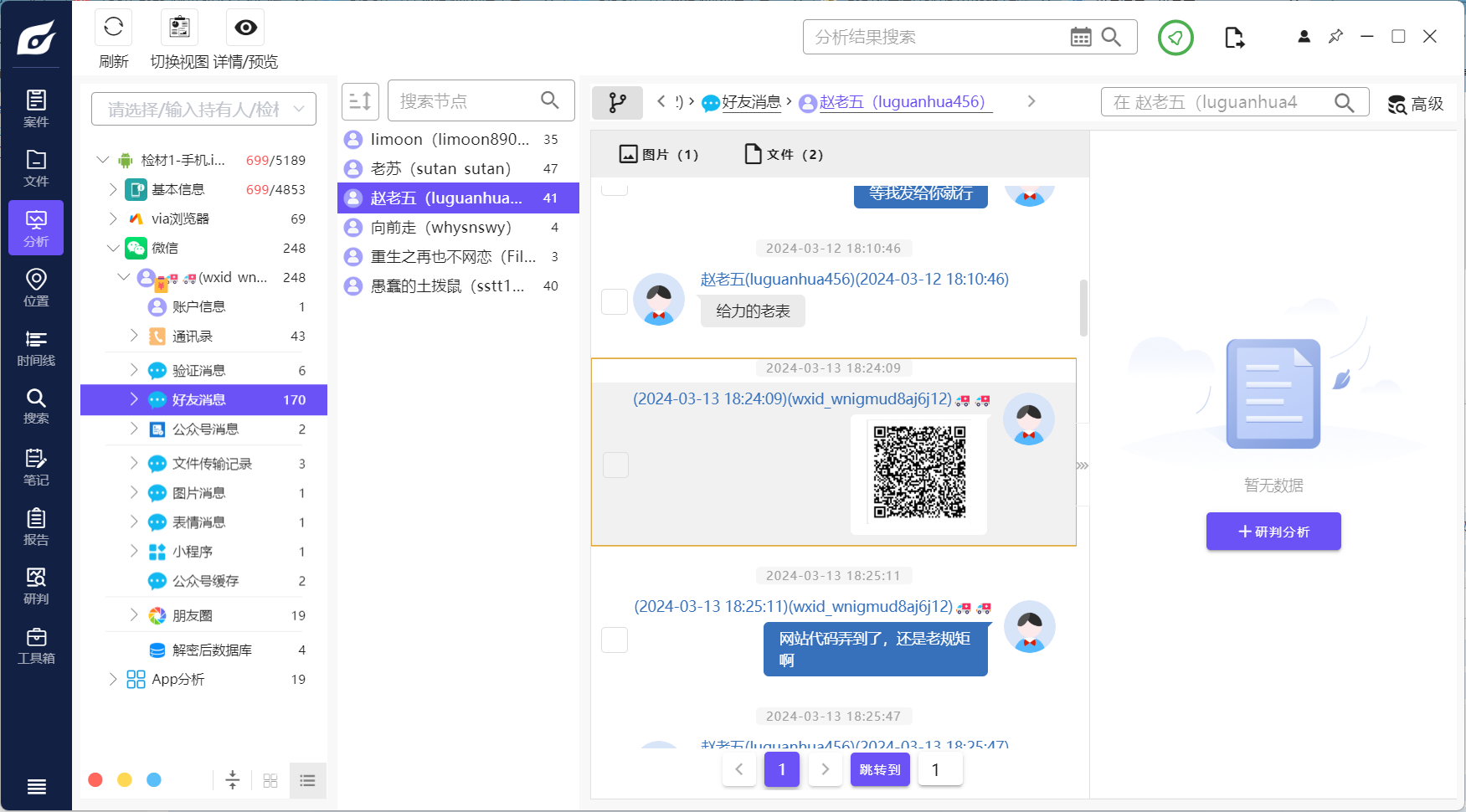Open the 搜索 section in sidebar

pyautogui.click(x=36, y=406)
